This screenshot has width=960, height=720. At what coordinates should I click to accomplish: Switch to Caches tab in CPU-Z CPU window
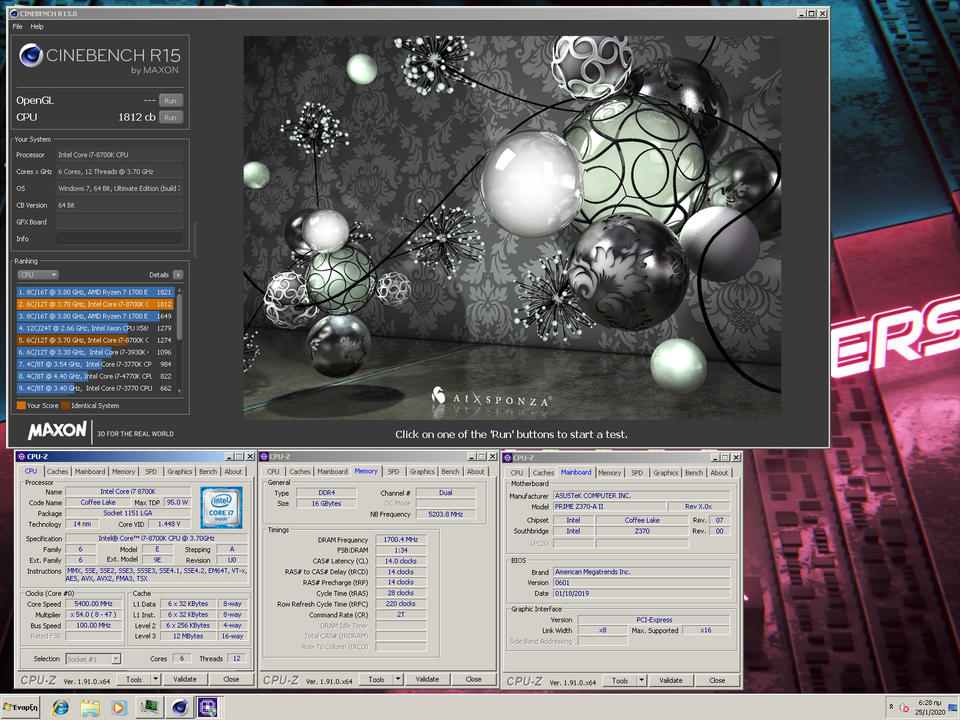coord(58,471)
